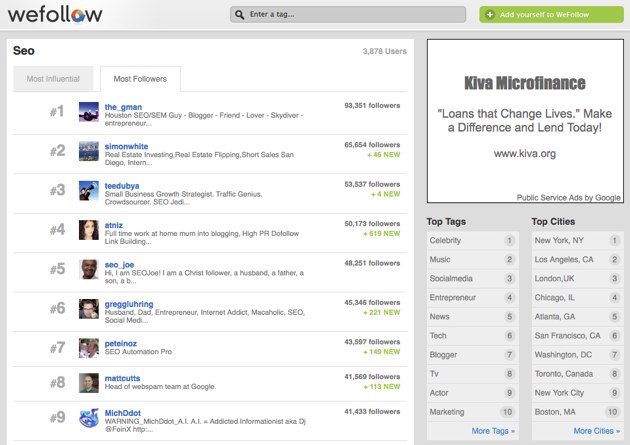Select Celebrity in Top Tags
The height and width of the screenshot is (445, 630).
472,240
